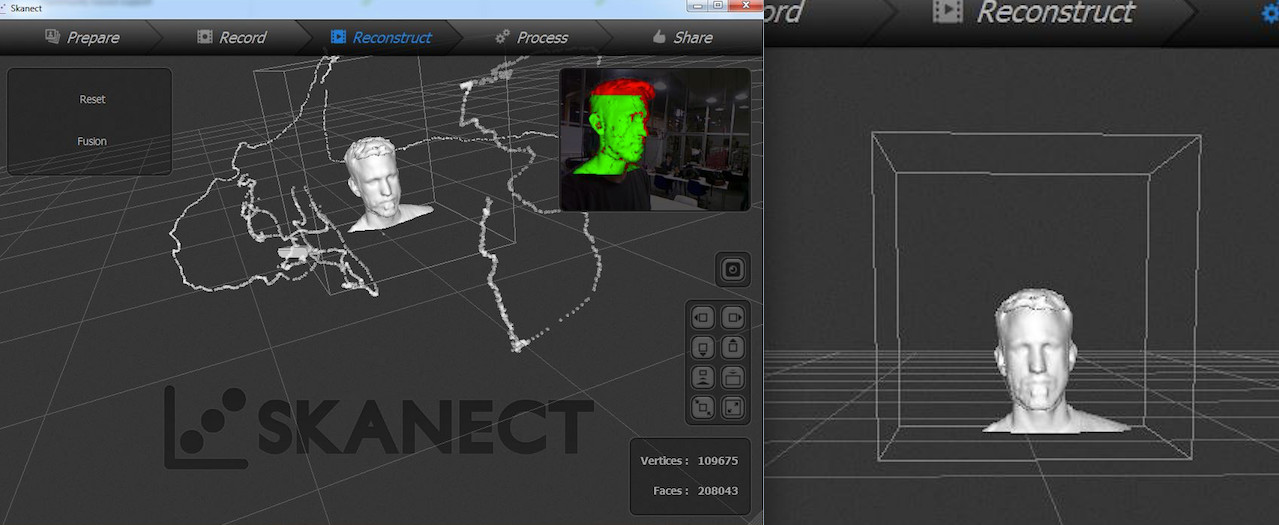
Task: Click the fit-to-bounding-box view icon
Action: tap(703, 407)
